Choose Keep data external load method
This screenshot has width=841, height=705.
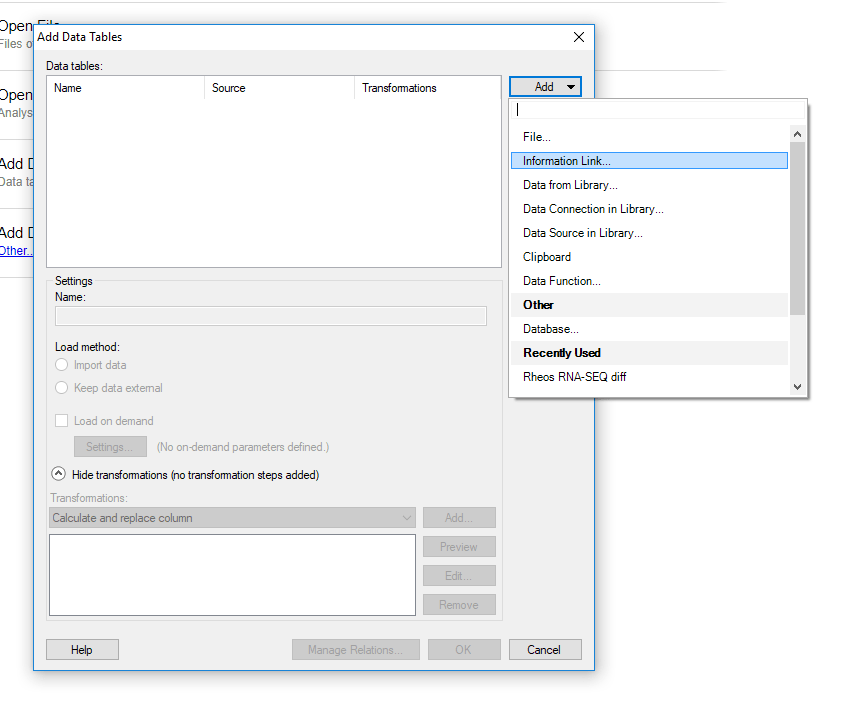click(62, 388)
